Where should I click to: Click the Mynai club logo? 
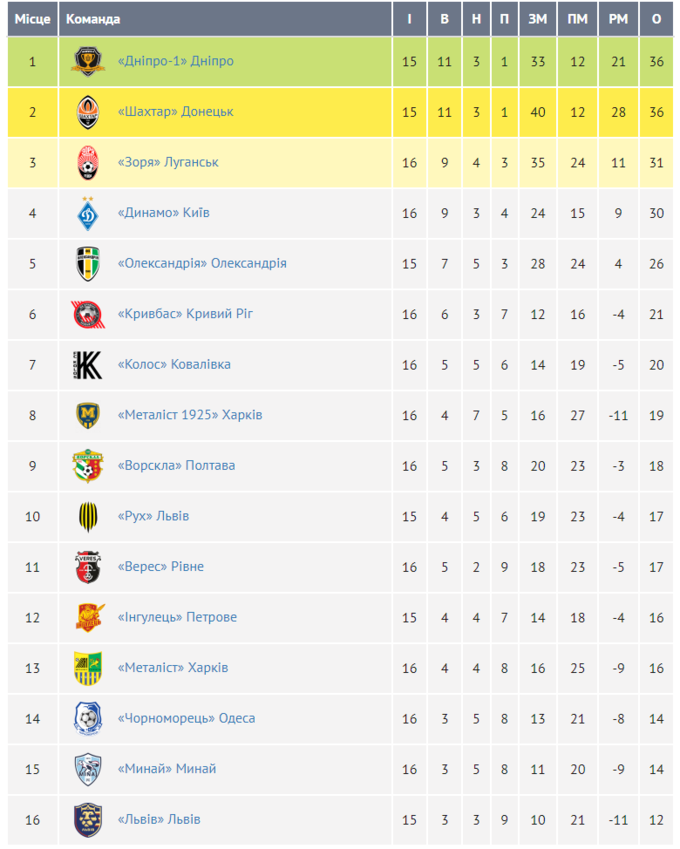pos(88,769)
